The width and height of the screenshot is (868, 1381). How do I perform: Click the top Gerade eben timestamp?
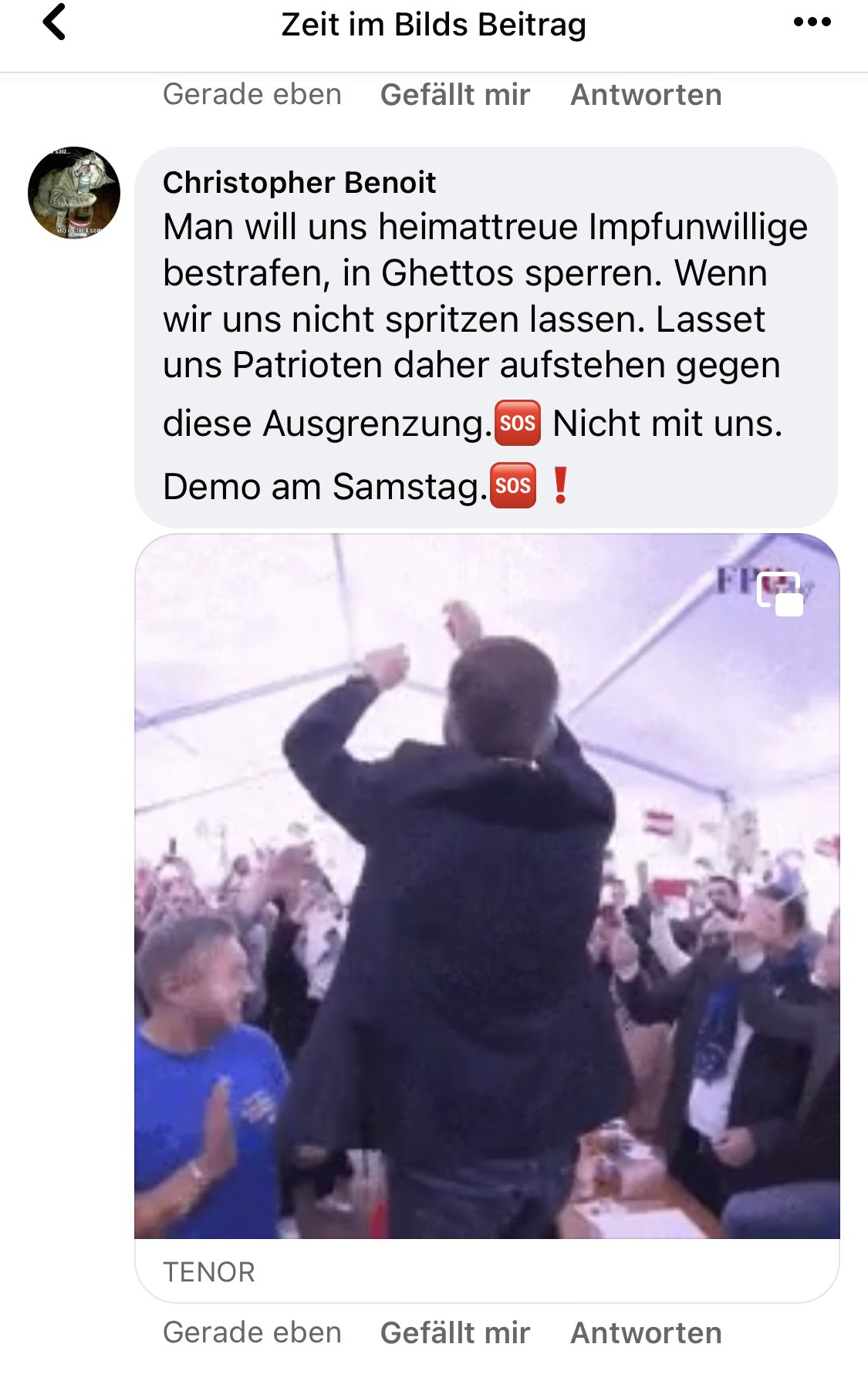[x=252, y=95]
